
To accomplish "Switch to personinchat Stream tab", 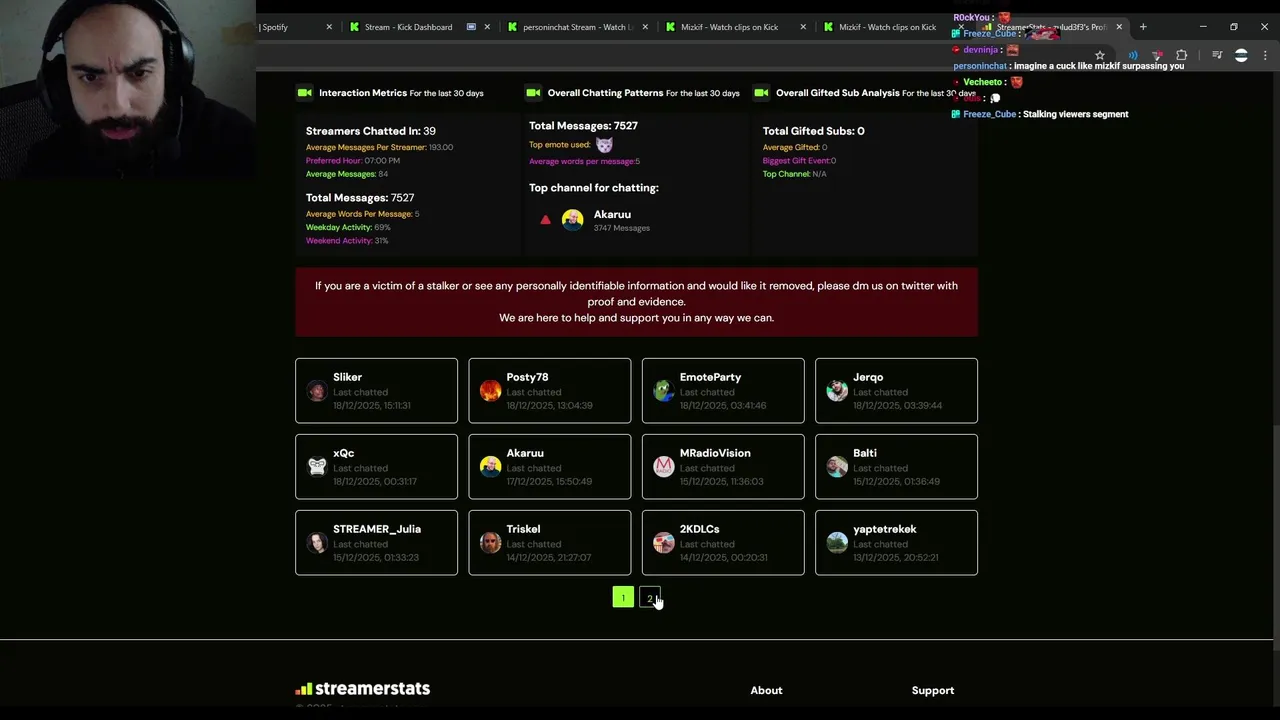I will pyautogui.click(x=577, y=27).
